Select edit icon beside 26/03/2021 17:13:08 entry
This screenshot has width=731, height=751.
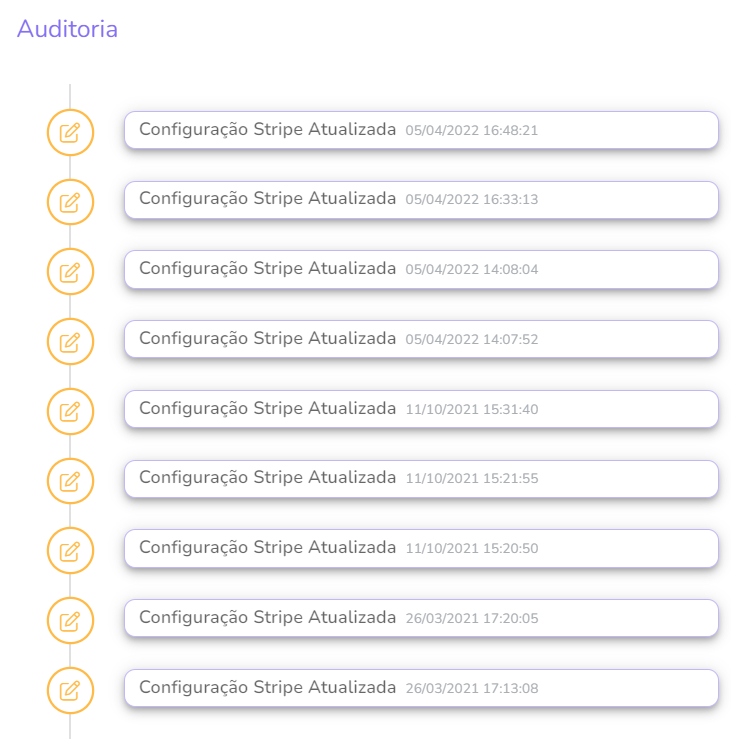(x=70, y=690)
